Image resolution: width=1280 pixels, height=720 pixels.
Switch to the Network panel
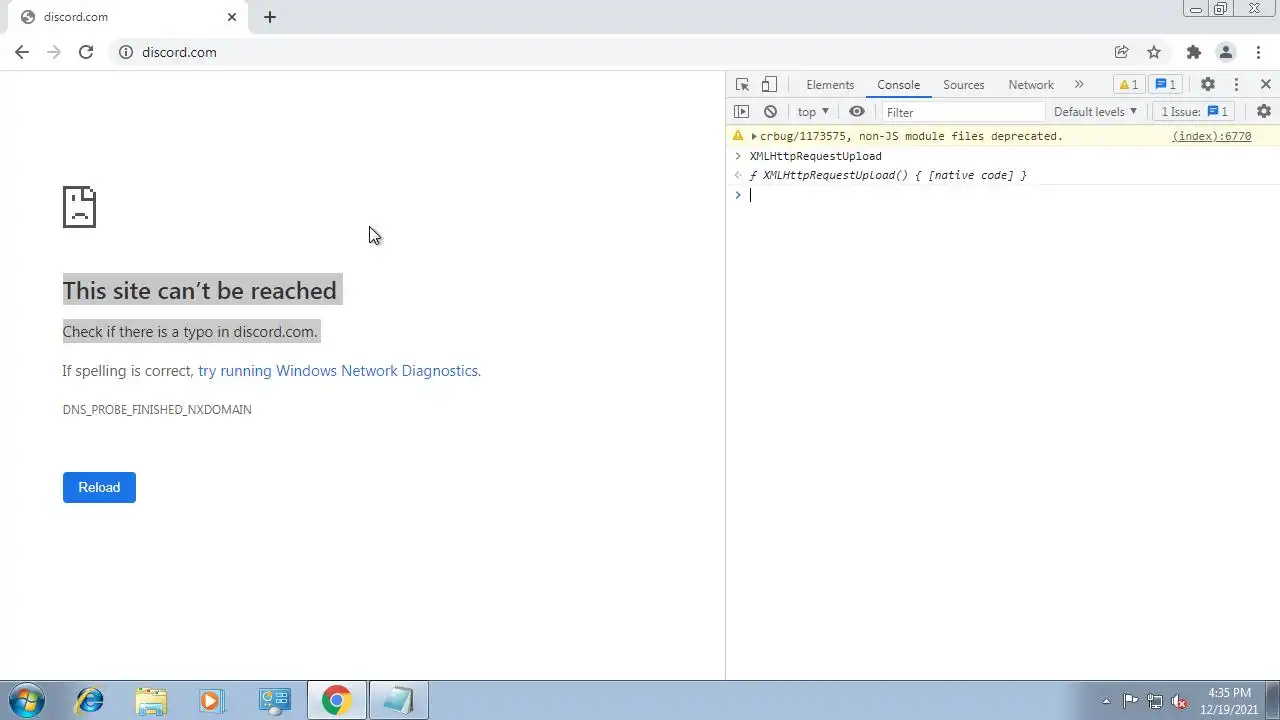pos(1031,85)
